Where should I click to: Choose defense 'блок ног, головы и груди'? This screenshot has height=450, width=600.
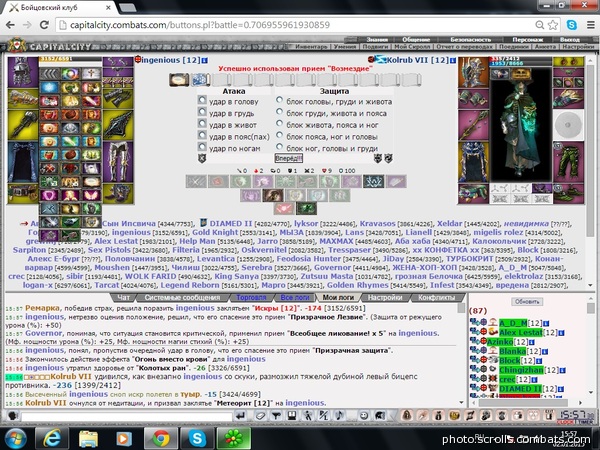tap(280, 147)
